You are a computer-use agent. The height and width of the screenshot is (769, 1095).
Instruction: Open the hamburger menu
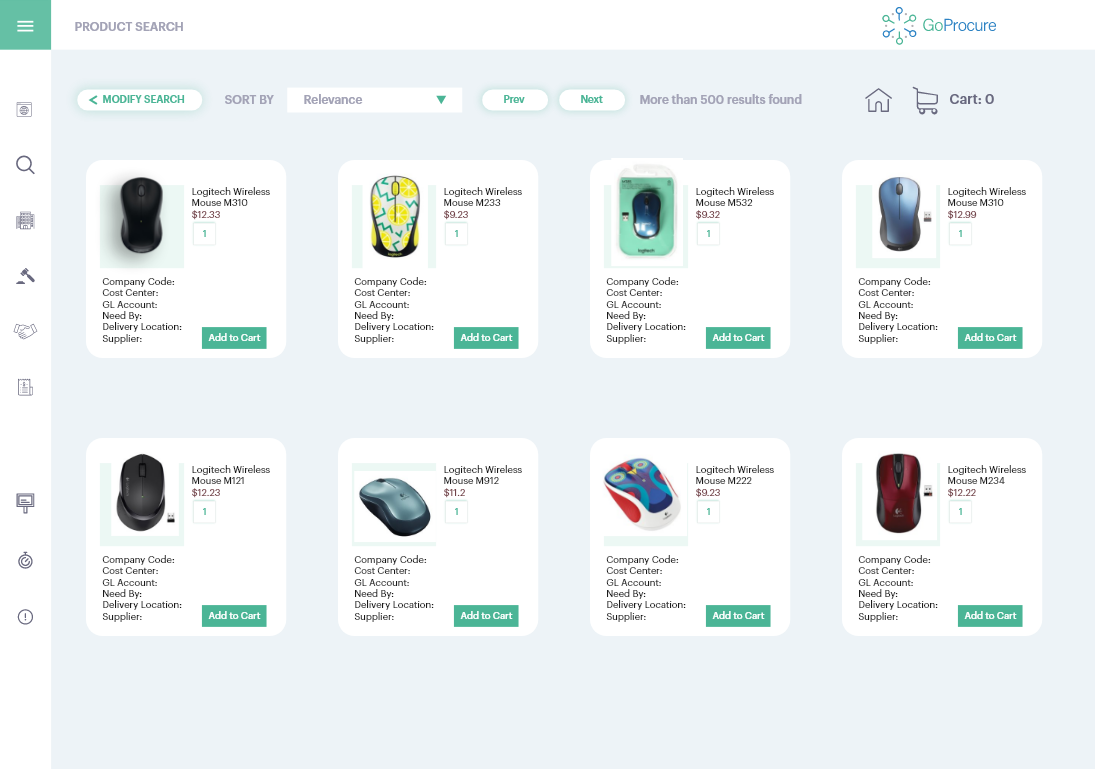point(25,26)
